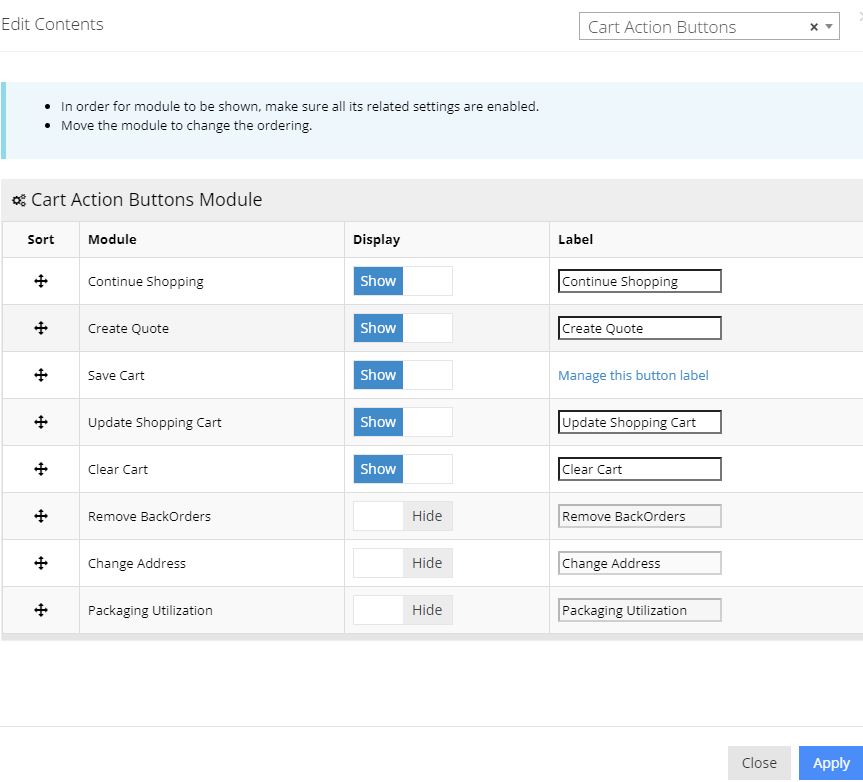Click the Save Cart module name
Image resolution: width=863 pixels, height=782 pixels.
click(x=116, y=375)
